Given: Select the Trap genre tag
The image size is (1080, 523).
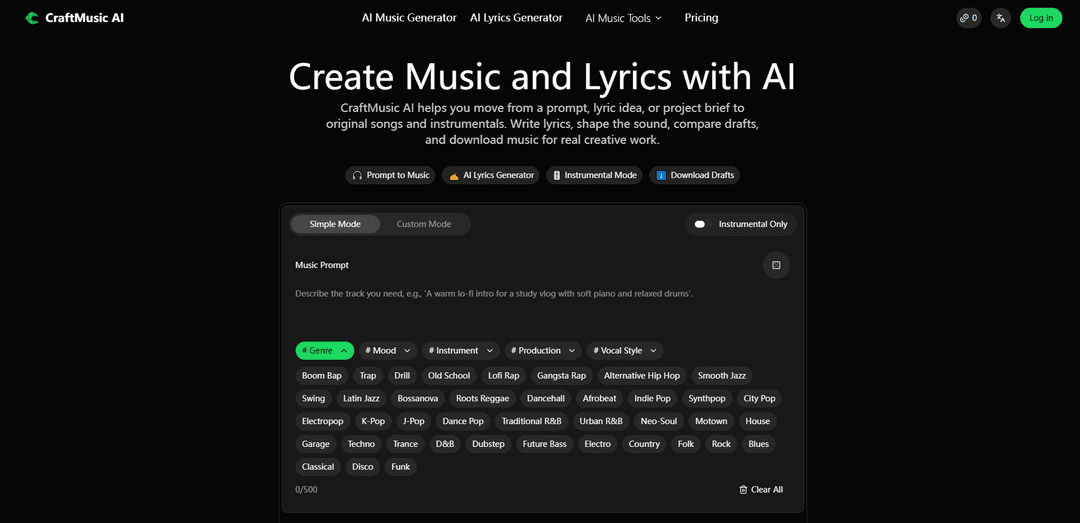Looking at the screenshot, I should click(x=368, y=376).
